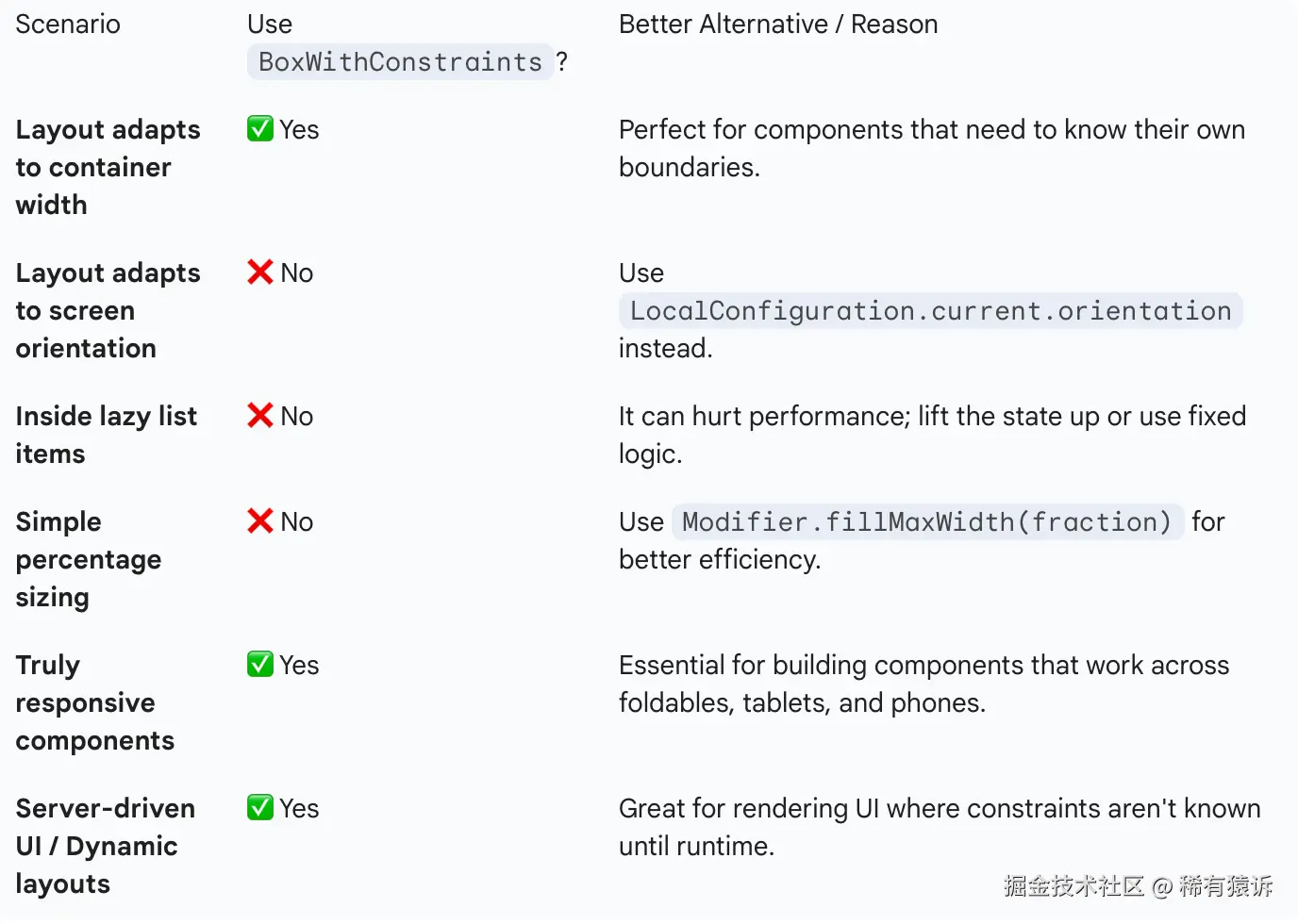Click the watermark text at bottom right
Screen dimensions: 1298x924
point(1138,886)
